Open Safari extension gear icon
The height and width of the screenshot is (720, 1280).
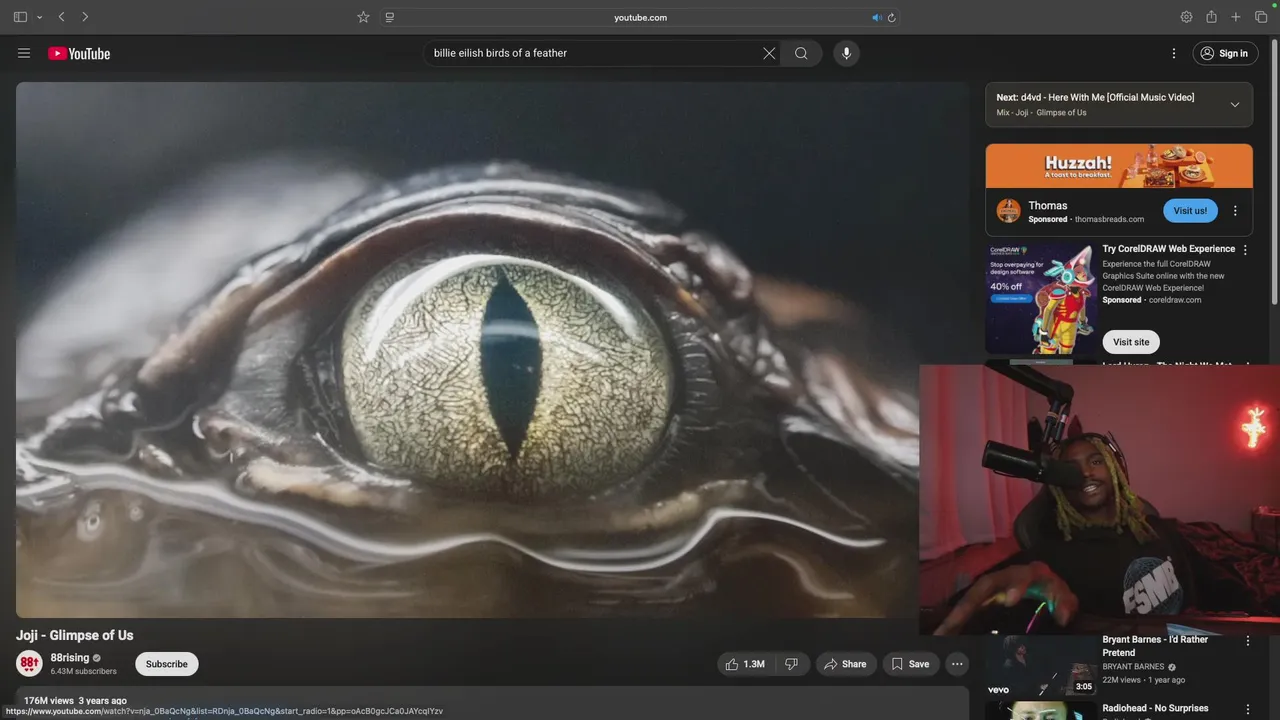tap(1186, 17)
